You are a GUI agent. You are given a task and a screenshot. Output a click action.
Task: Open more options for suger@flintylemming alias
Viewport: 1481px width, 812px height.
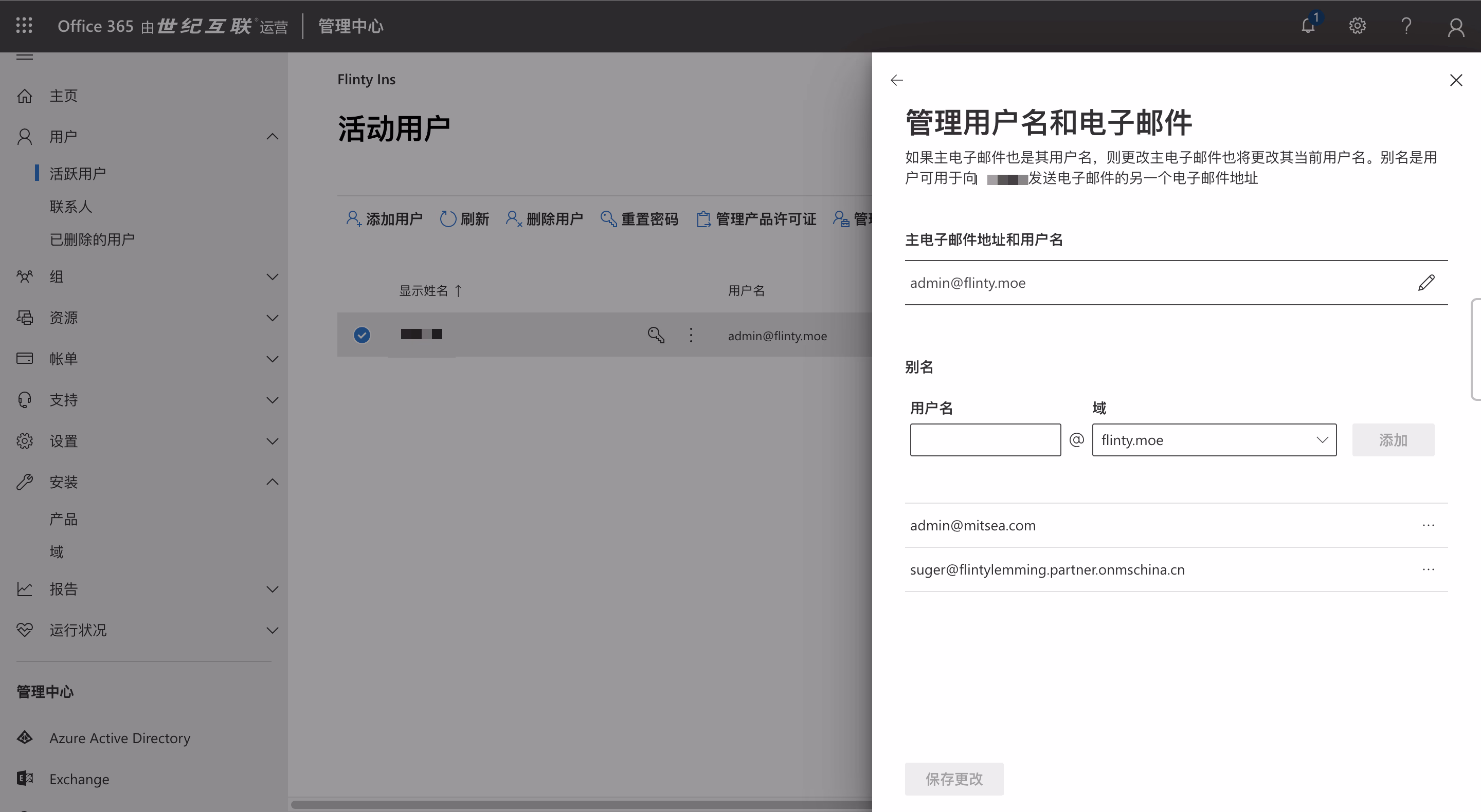1429,569
